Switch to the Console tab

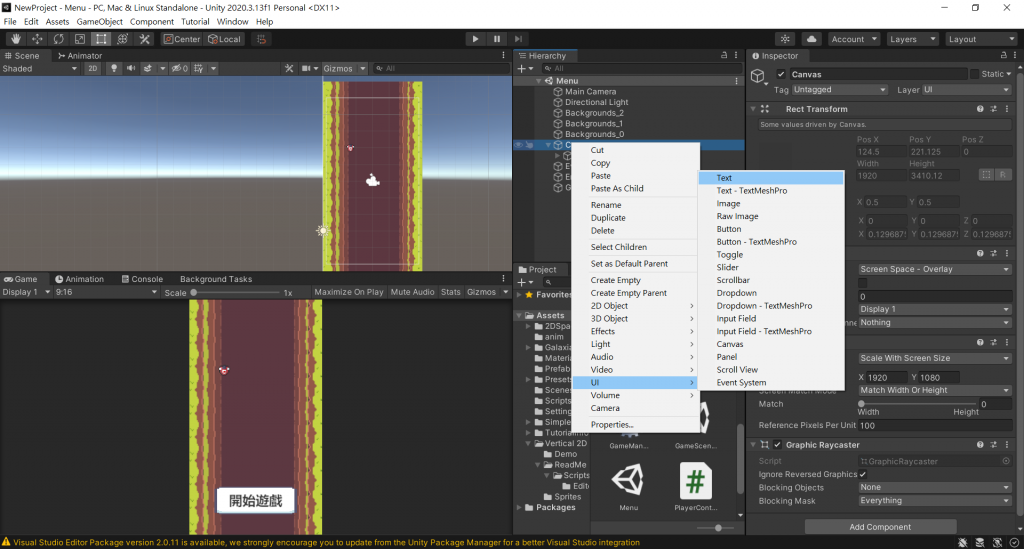pyautogui.click(x=142, y=279)
